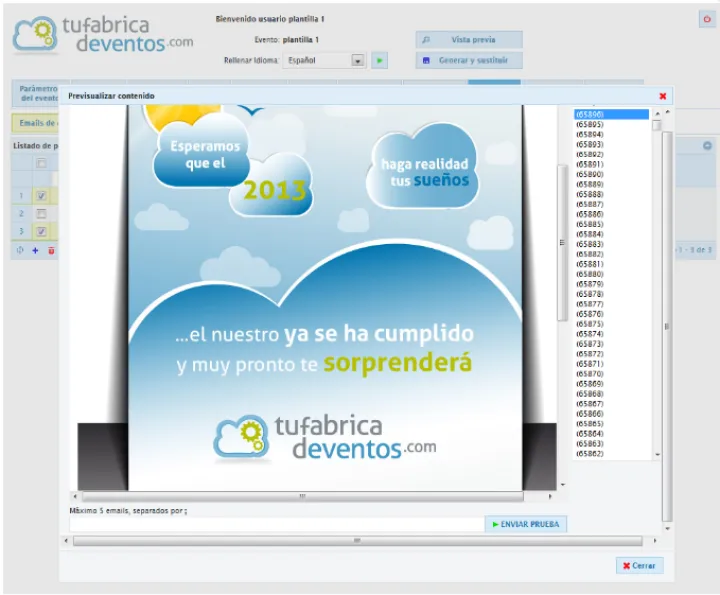Click the search icon on Vista previa
The image size is (720, 595).
point(426,40)
